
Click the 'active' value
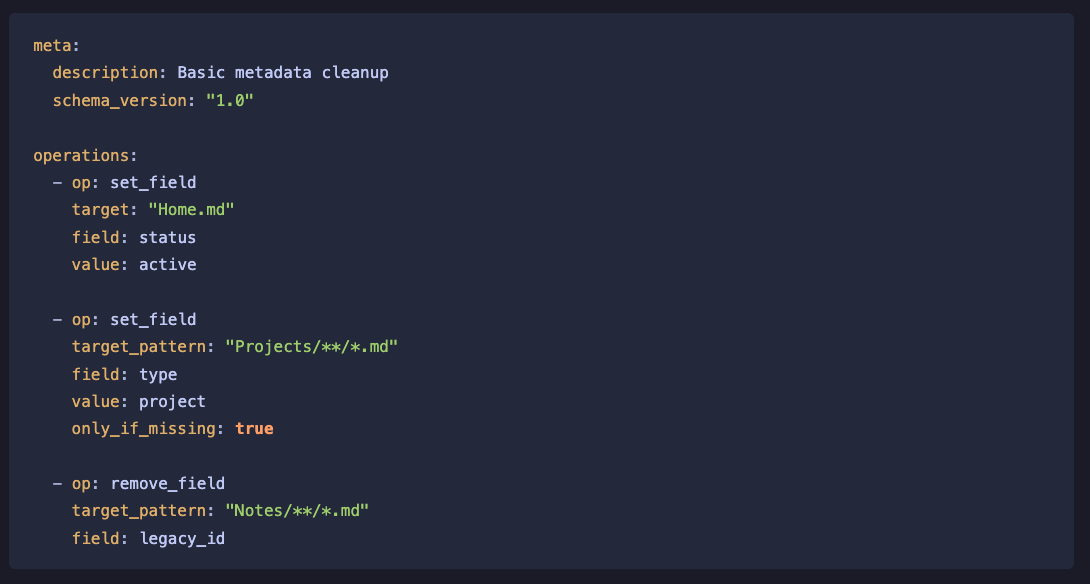tap(168, 265)
